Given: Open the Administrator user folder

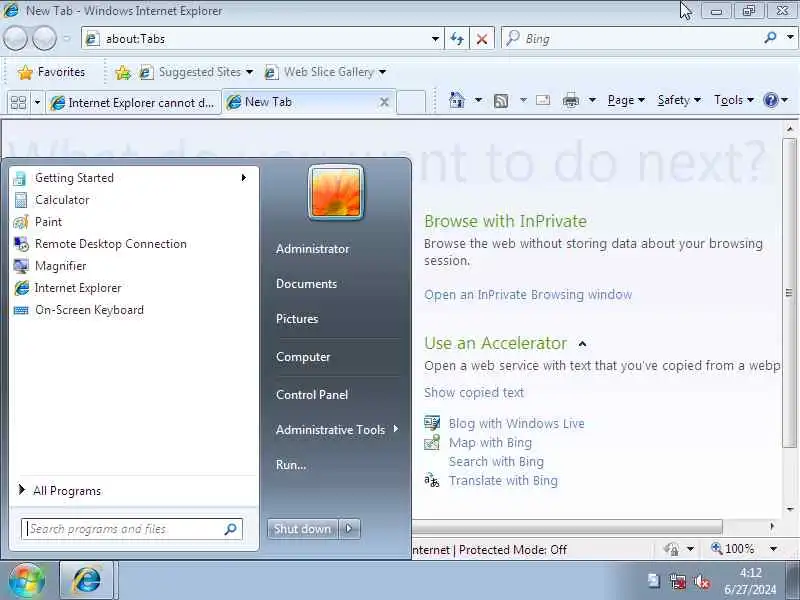Looking at the screenshot, I should (312, 249).
